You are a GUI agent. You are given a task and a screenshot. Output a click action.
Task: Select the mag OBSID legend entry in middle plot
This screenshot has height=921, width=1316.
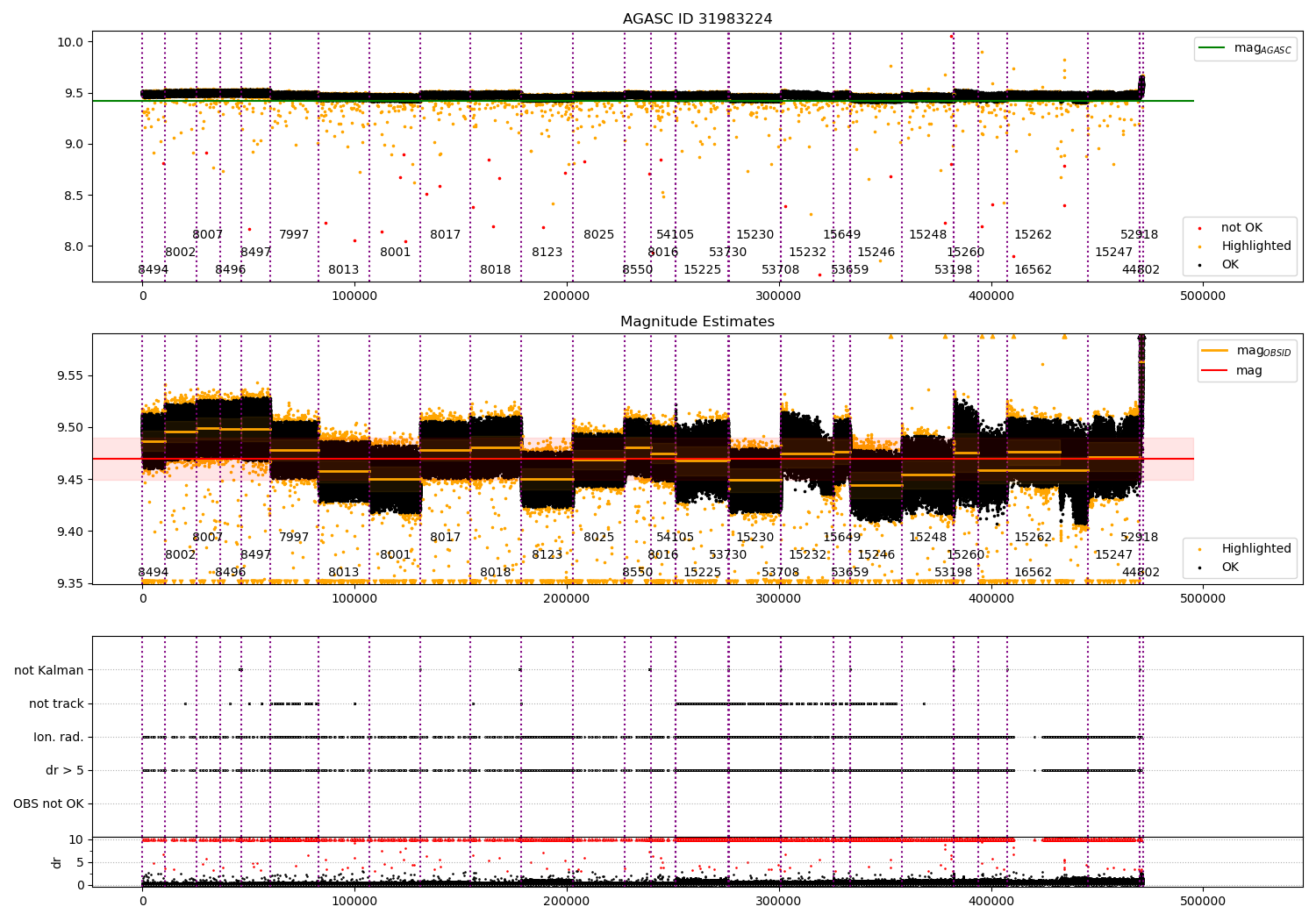(1248, 351)
